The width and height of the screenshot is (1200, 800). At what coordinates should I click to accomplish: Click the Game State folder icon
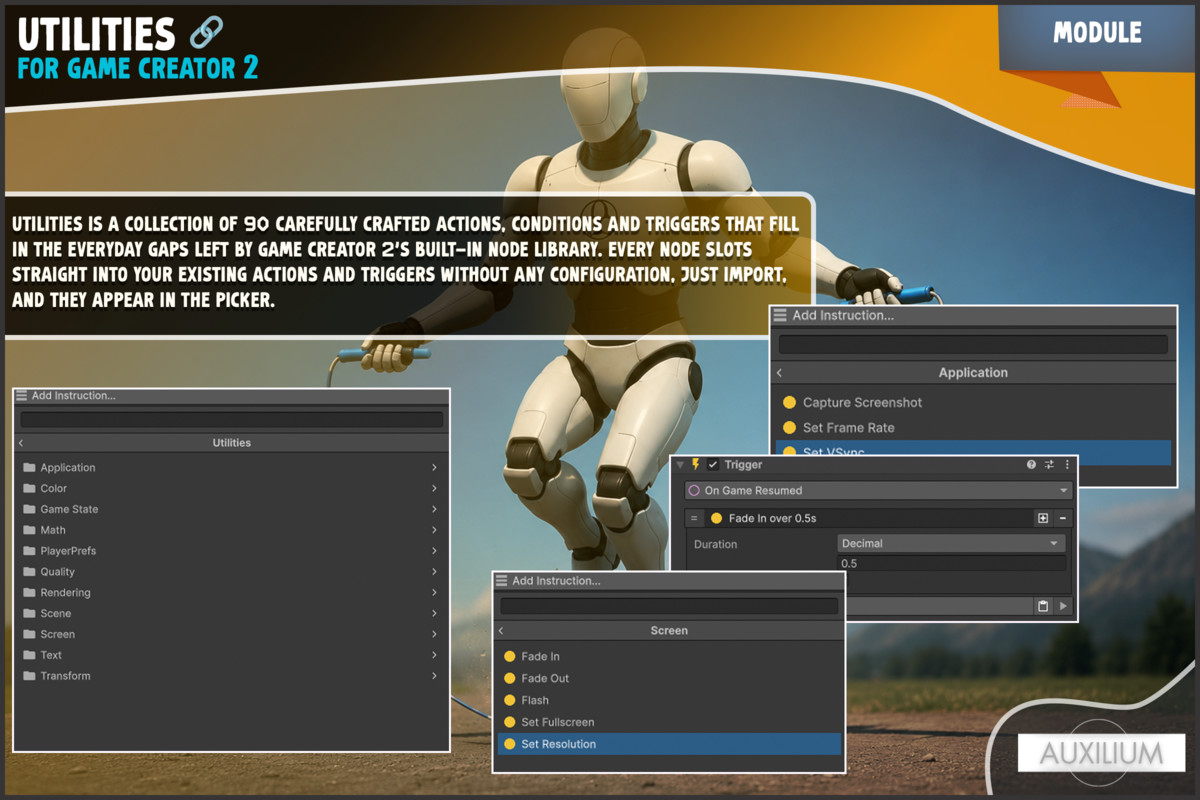click(29, 509)
